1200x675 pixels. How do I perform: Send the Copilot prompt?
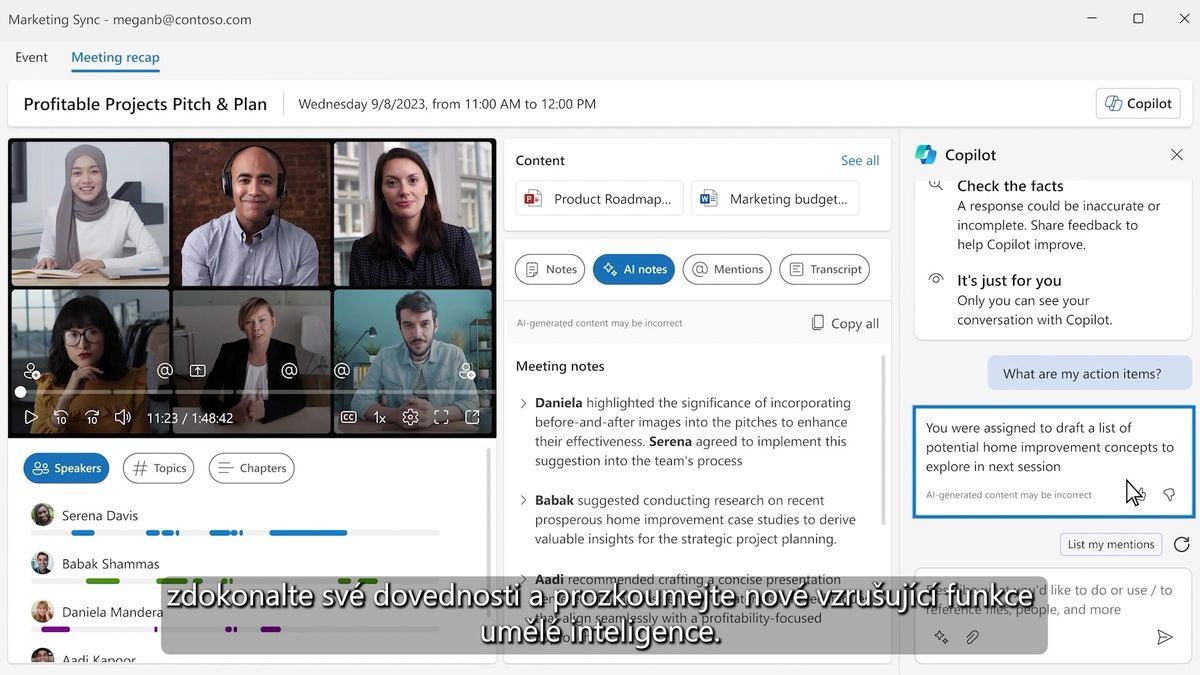point(1164,637)
